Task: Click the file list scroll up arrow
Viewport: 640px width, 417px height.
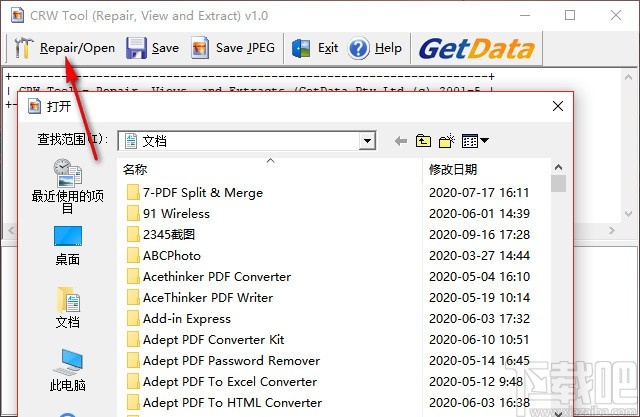Action: (558, 167)
